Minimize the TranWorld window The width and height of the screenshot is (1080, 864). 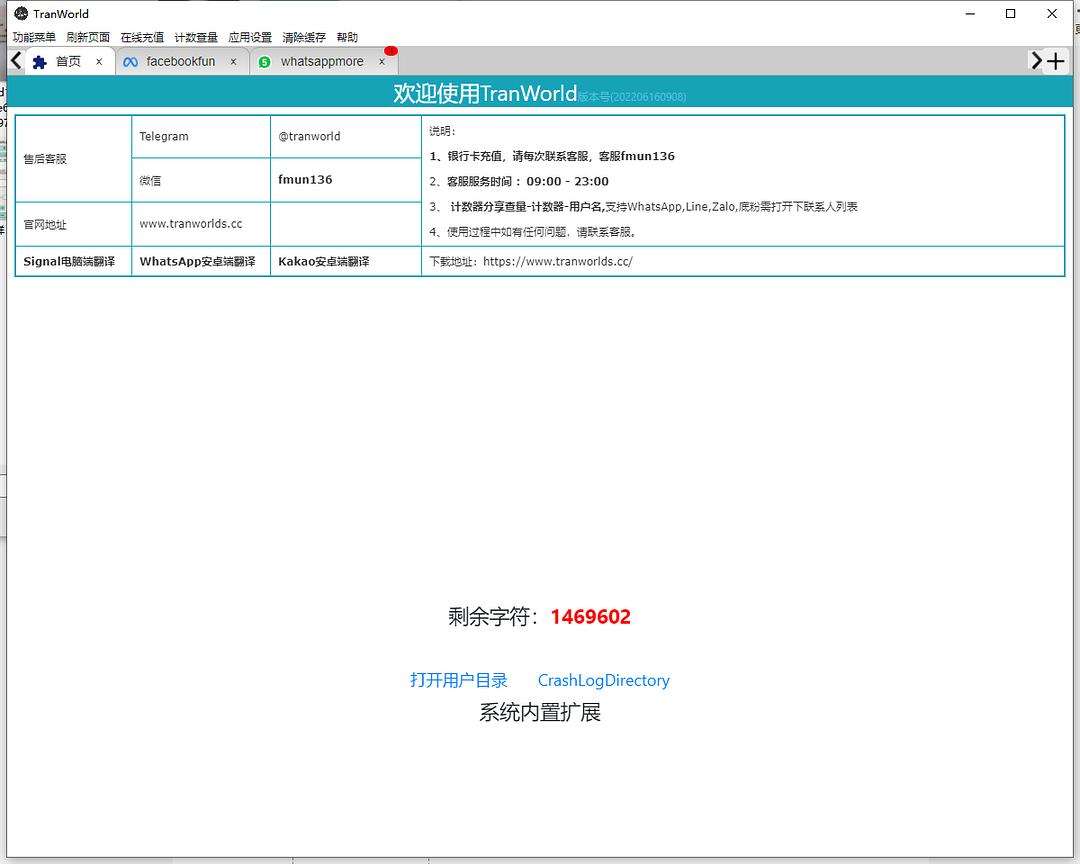[970, 14]
